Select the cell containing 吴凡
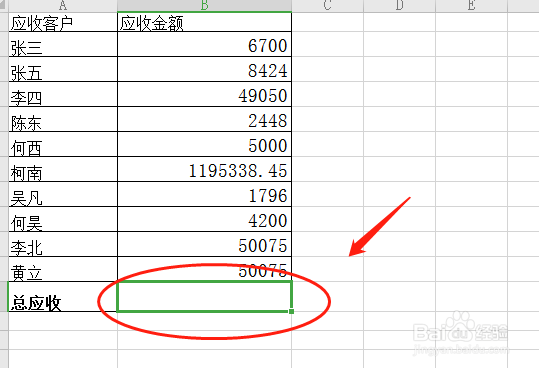The height and width of the screenshot is (368, 539). (x=63, y=194)
